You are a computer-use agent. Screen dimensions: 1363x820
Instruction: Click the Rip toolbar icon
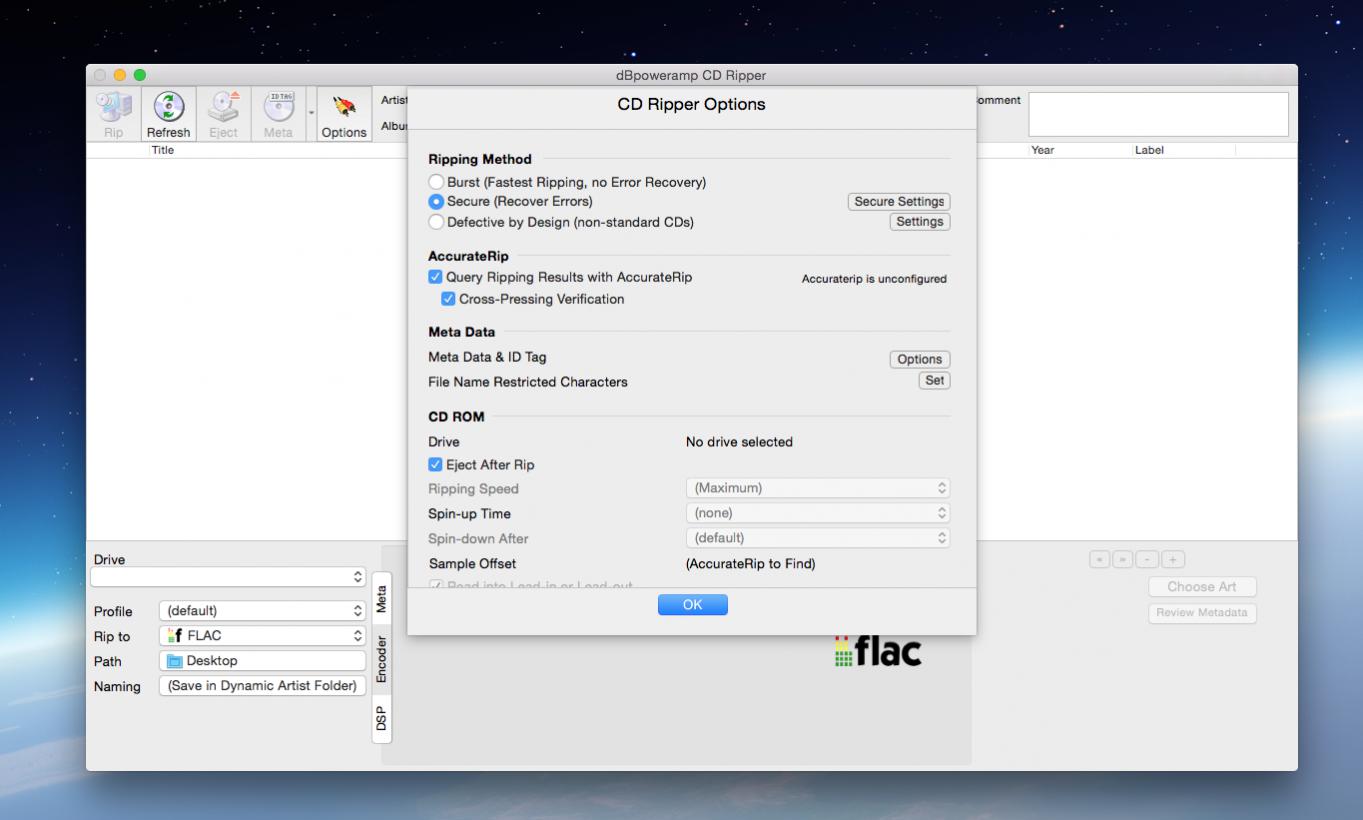coord(113,108)
